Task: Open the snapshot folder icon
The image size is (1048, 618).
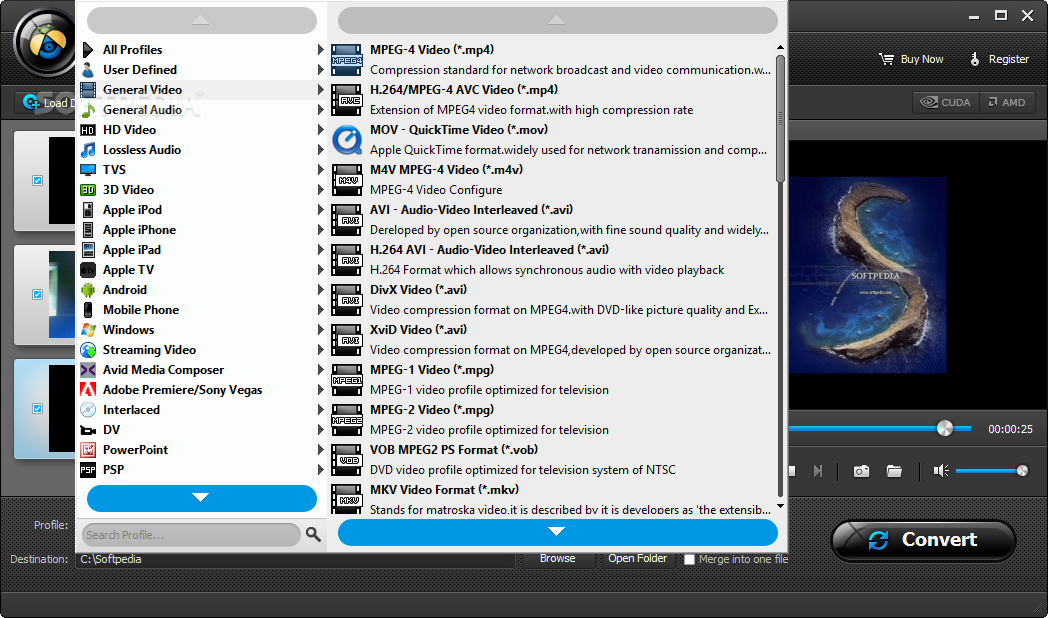Action: coord(894,471)
